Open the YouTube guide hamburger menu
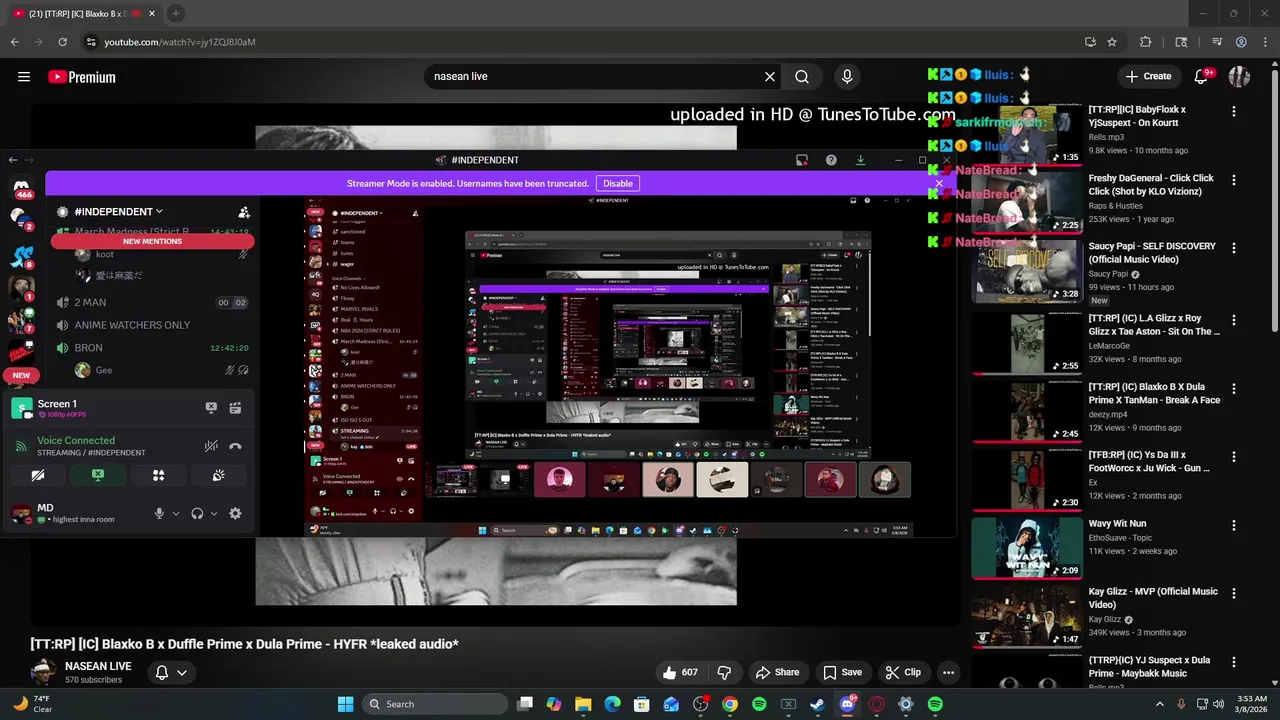The image size is (1280, 720). pos(24,77)
